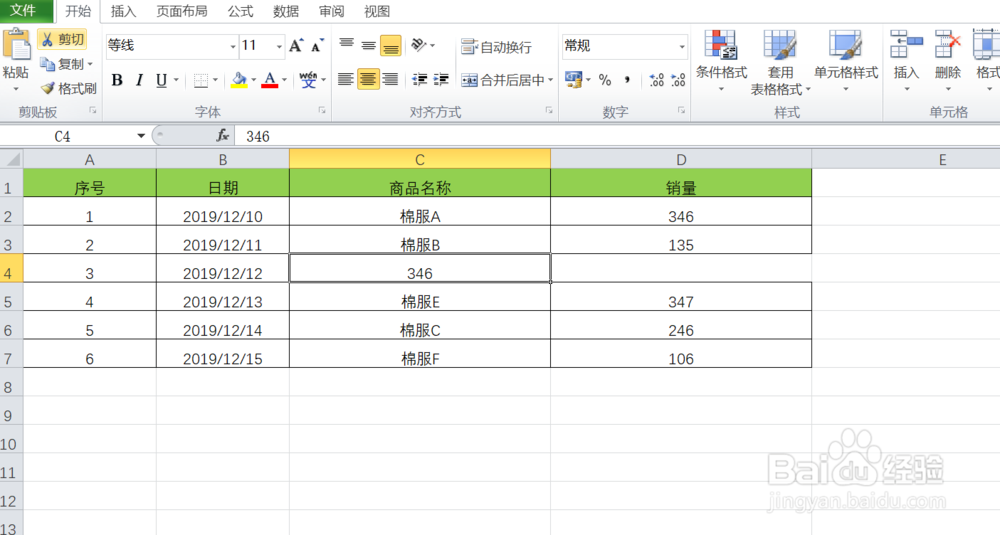Open font group dialog launcher
1000x535 pixels.
click(x=322, y=110)
